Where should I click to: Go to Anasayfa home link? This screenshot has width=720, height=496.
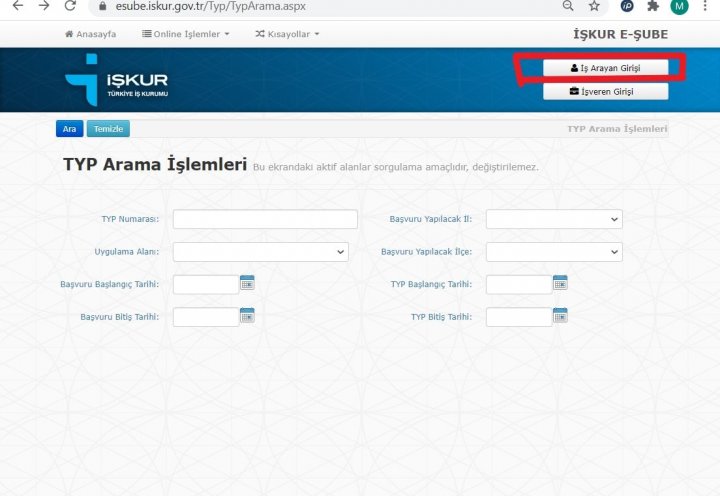90,34
